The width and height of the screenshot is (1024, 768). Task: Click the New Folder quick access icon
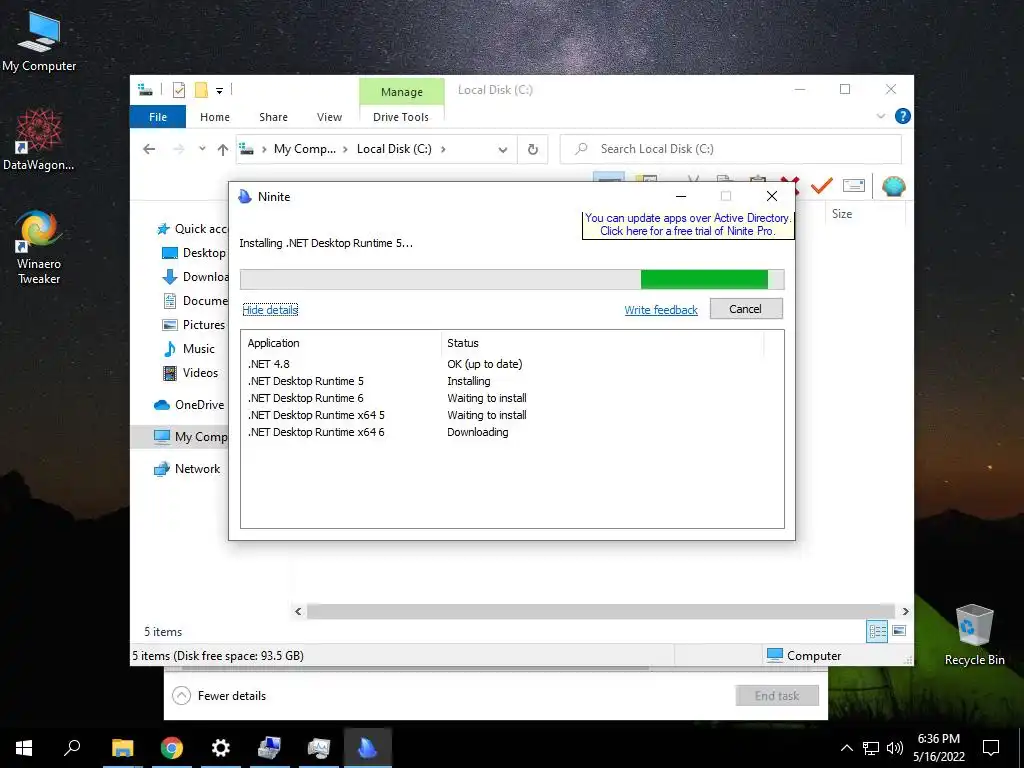pyautogui.click(x=201, y=90)
